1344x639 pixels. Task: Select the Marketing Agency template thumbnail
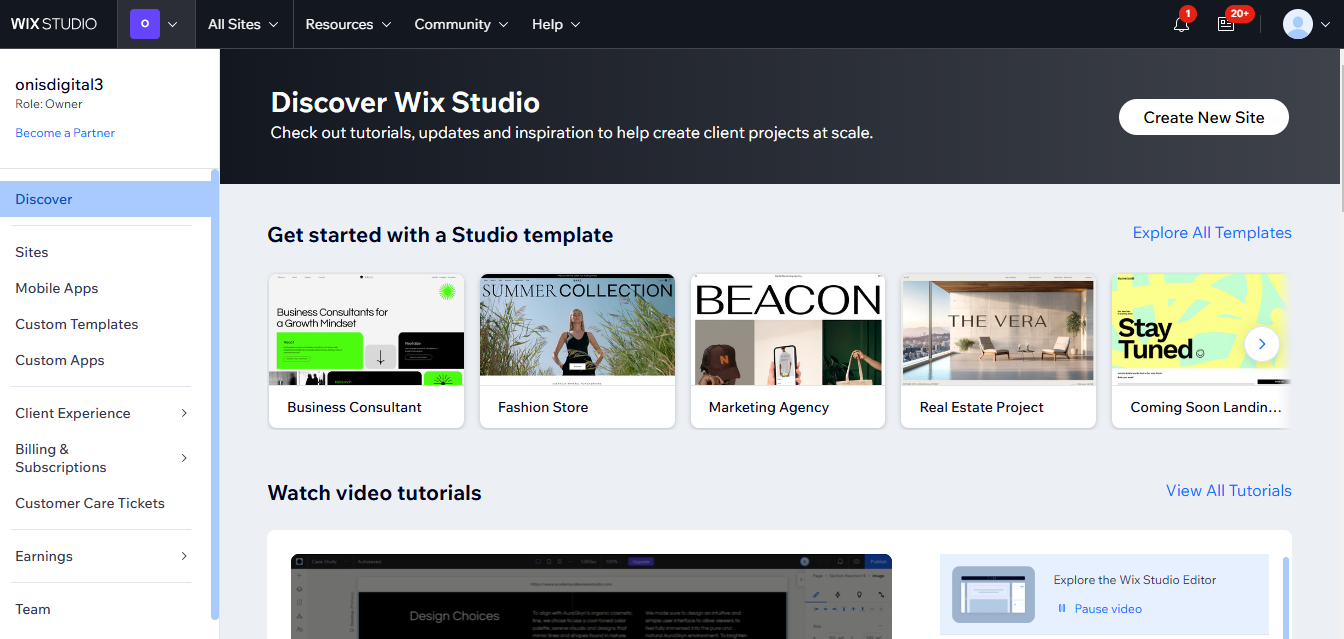pos(788,330)
